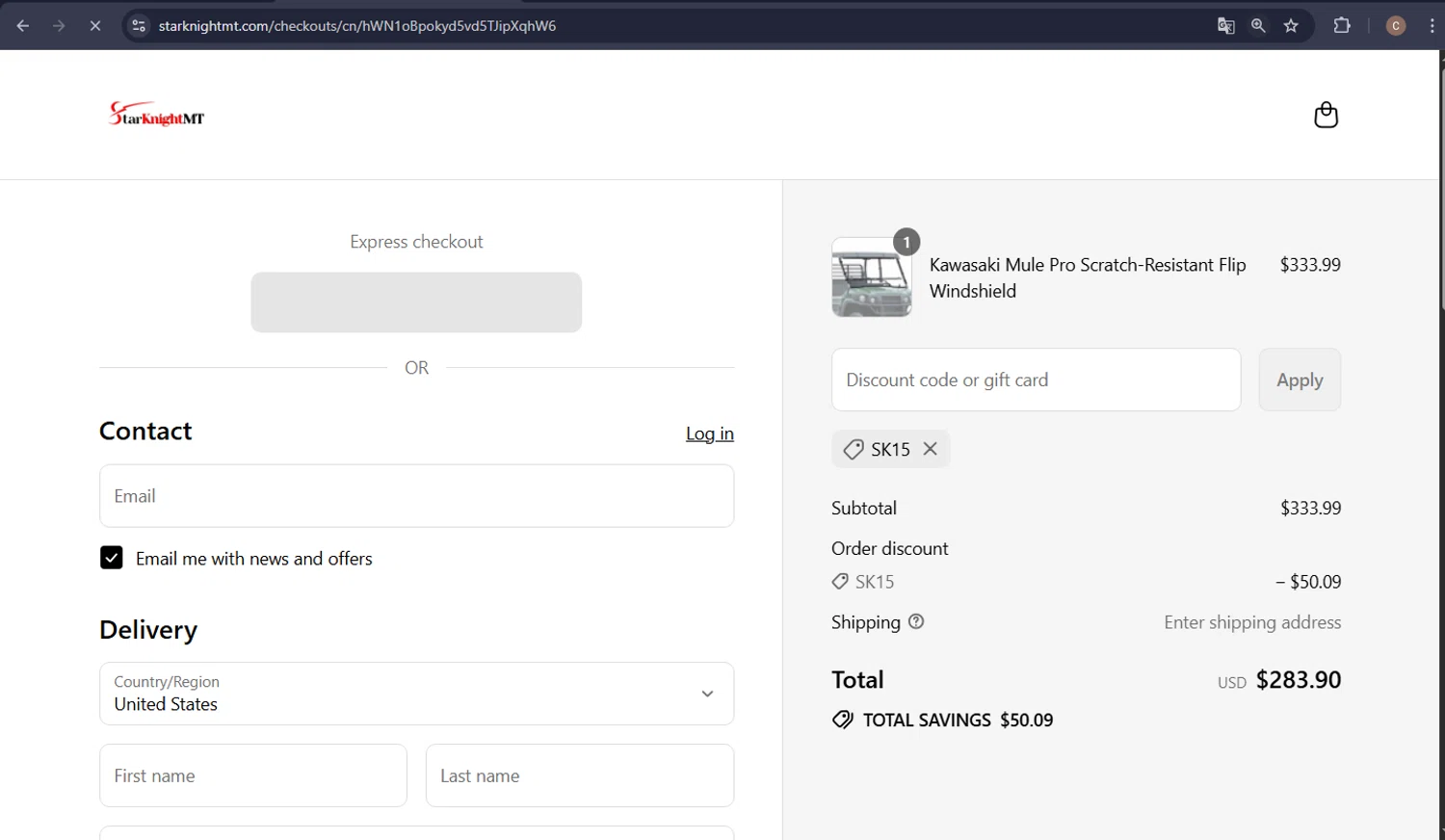This screenshot has width=1445, height=840.
Task: Open the translate page icon
Action: tap(1225, 26)
